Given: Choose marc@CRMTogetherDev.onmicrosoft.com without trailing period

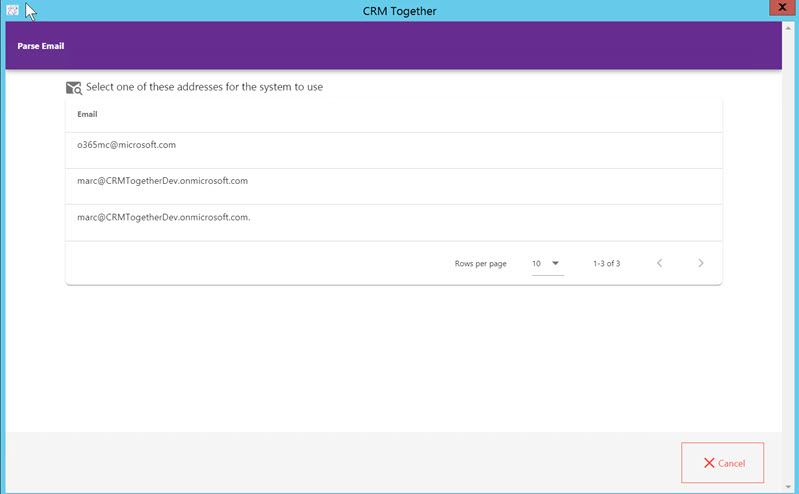Looking at the screenshot, I should (x=393, y=187).
